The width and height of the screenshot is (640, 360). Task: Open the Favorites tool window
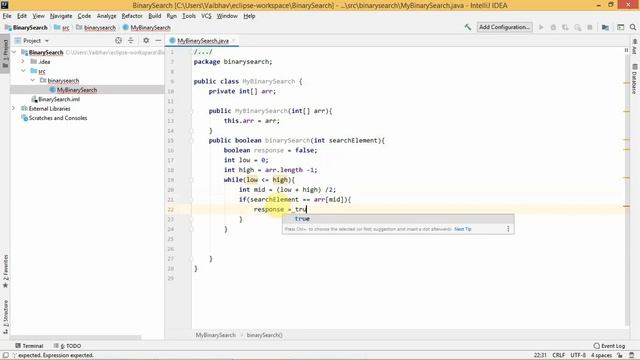5,271
